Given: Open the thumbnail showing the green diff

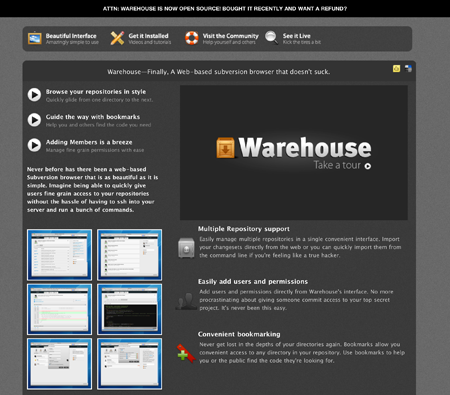Looking at the screenshot, I should tap(59, 309).
